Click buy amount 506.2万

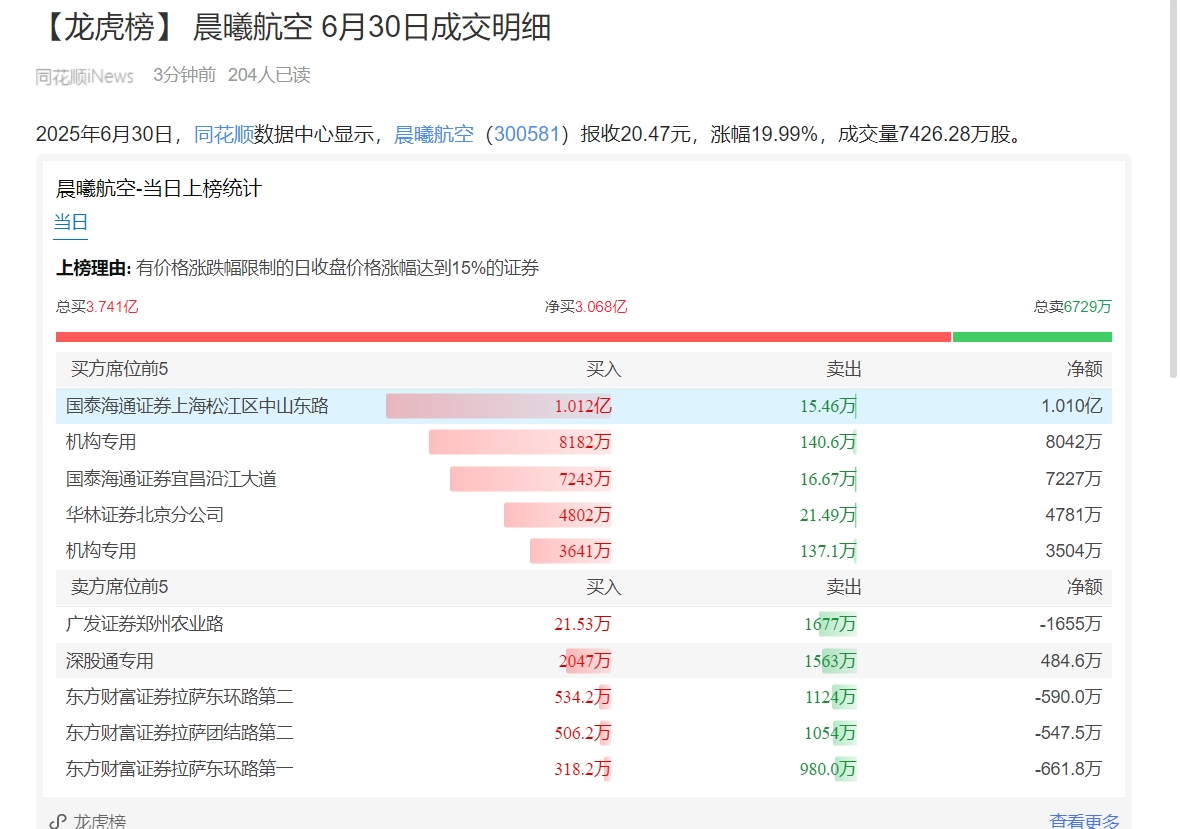click(582, 733)
